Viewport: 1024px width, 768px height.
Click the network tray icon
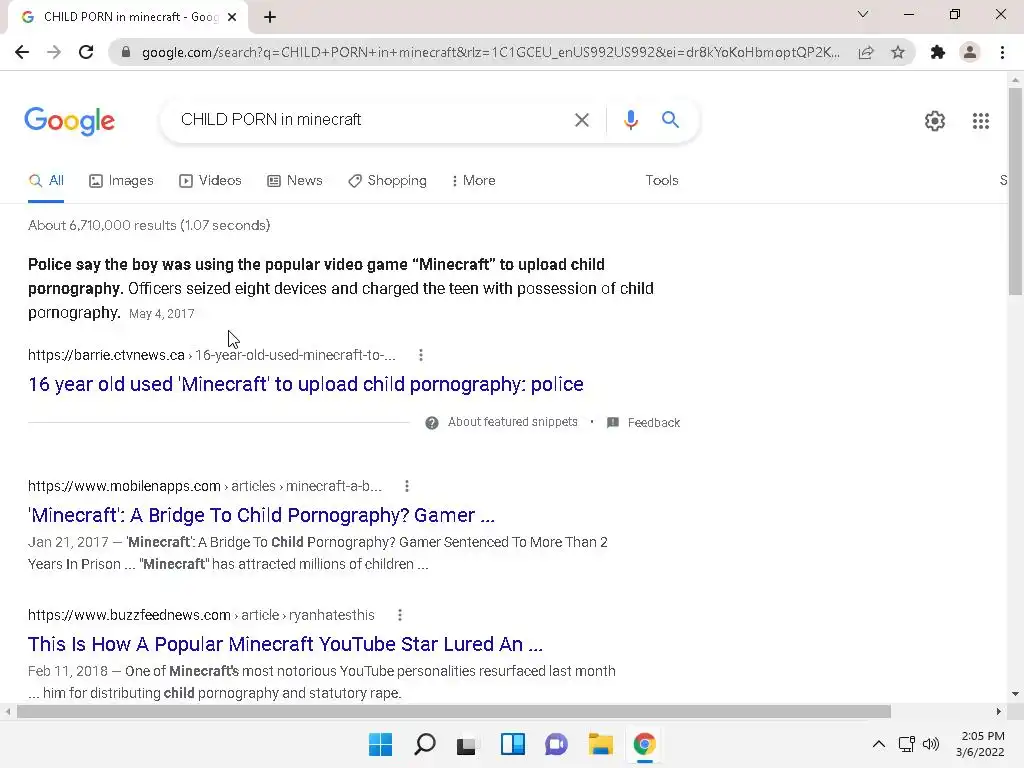click(x=906, y=744)
